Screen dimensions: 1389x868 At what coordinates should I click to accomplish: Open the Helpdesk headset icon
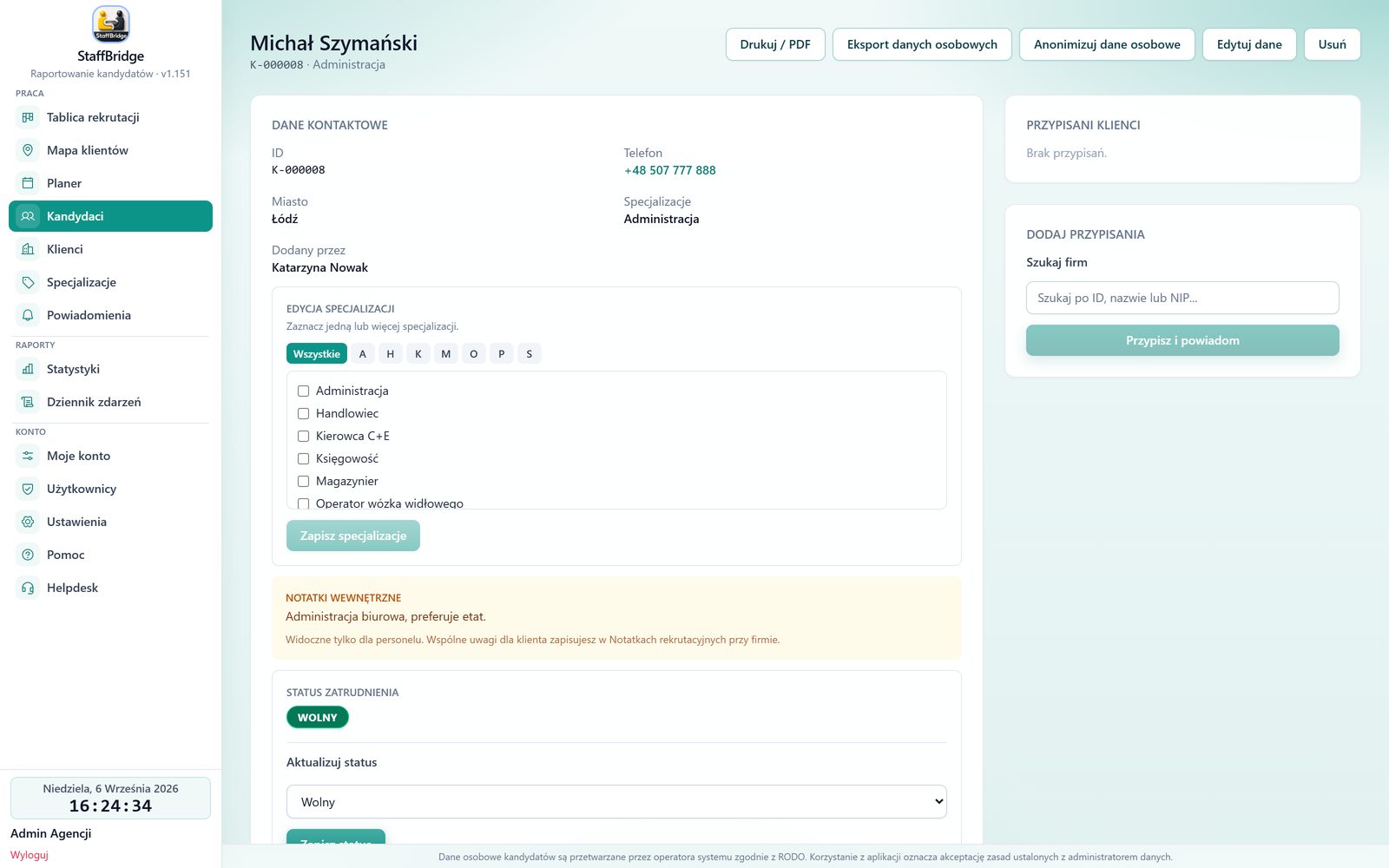(28, 588)
